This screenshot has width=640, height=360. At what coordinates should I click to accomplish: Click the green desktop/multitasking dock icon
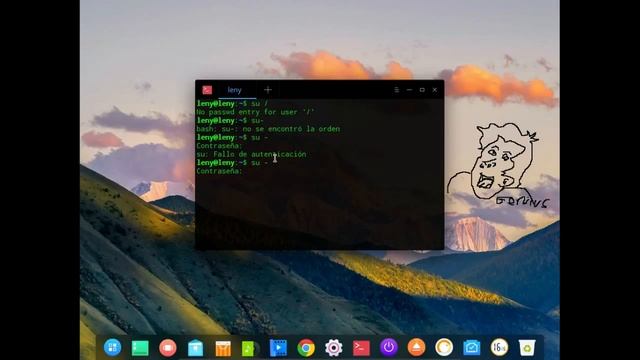point(140,348)
